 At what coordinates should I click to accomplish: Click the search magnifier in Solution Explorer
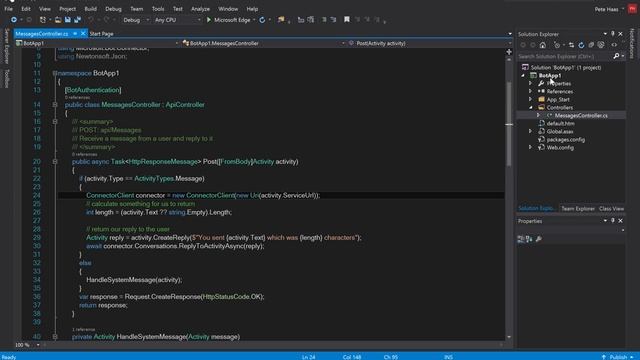(616, 56)
